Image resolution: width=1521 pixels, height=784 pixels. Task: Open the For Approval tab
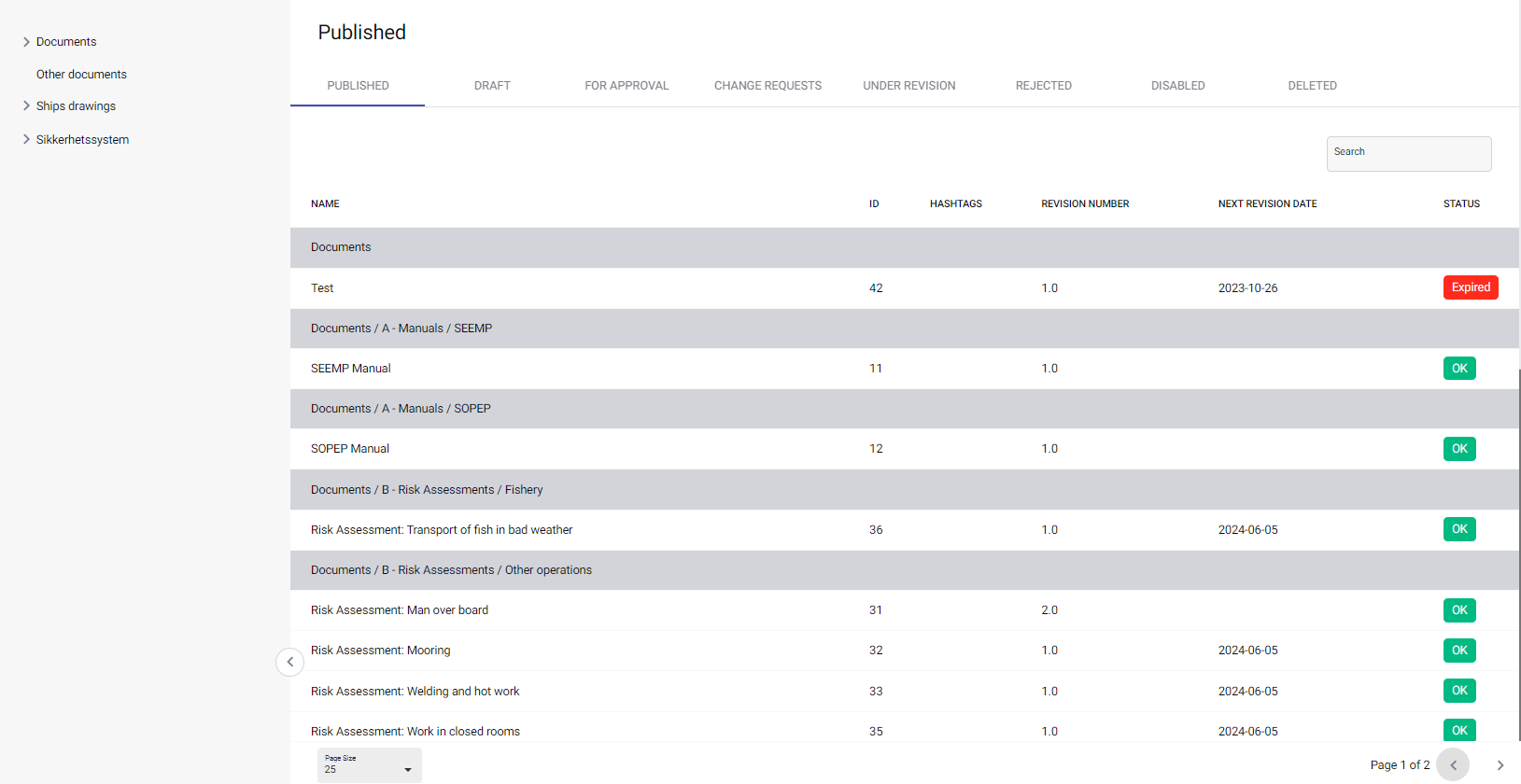click(627, 86)
